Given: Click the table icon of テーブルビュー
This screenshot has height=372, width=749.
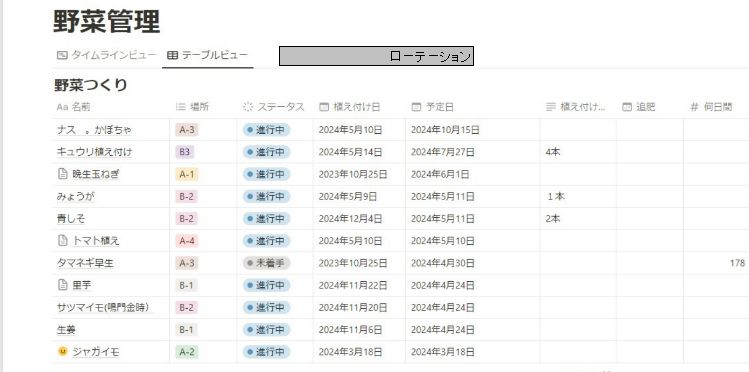Looking at the screenshot, I should [172, 55].
